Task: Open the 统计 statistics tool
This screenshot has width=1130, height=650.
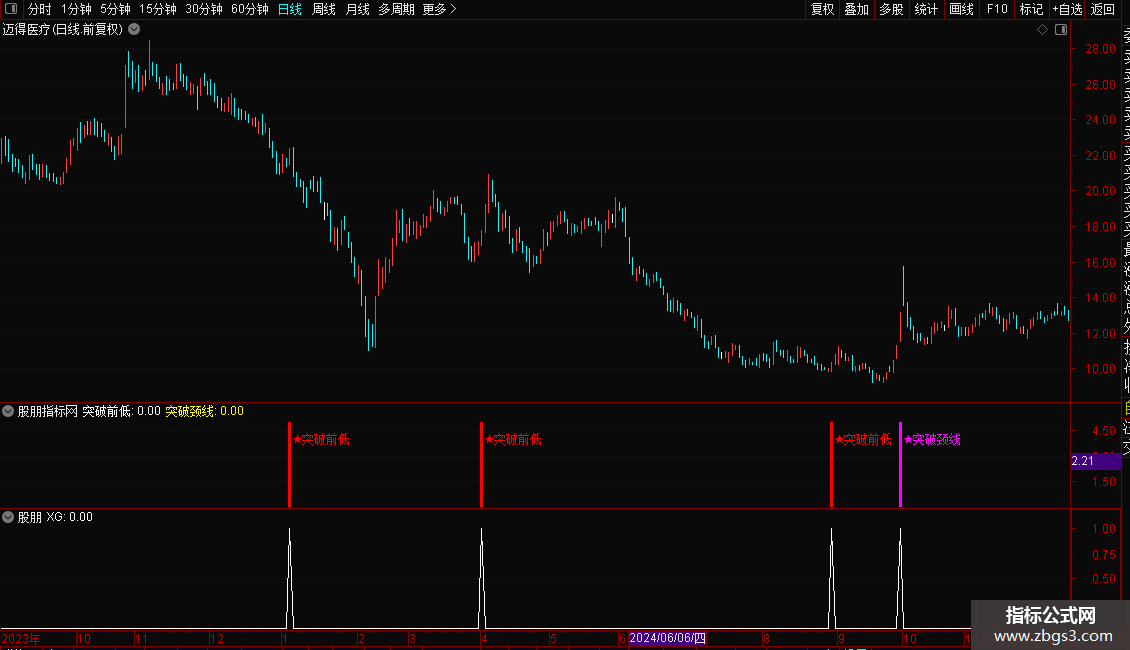Action: coord(926,9)
